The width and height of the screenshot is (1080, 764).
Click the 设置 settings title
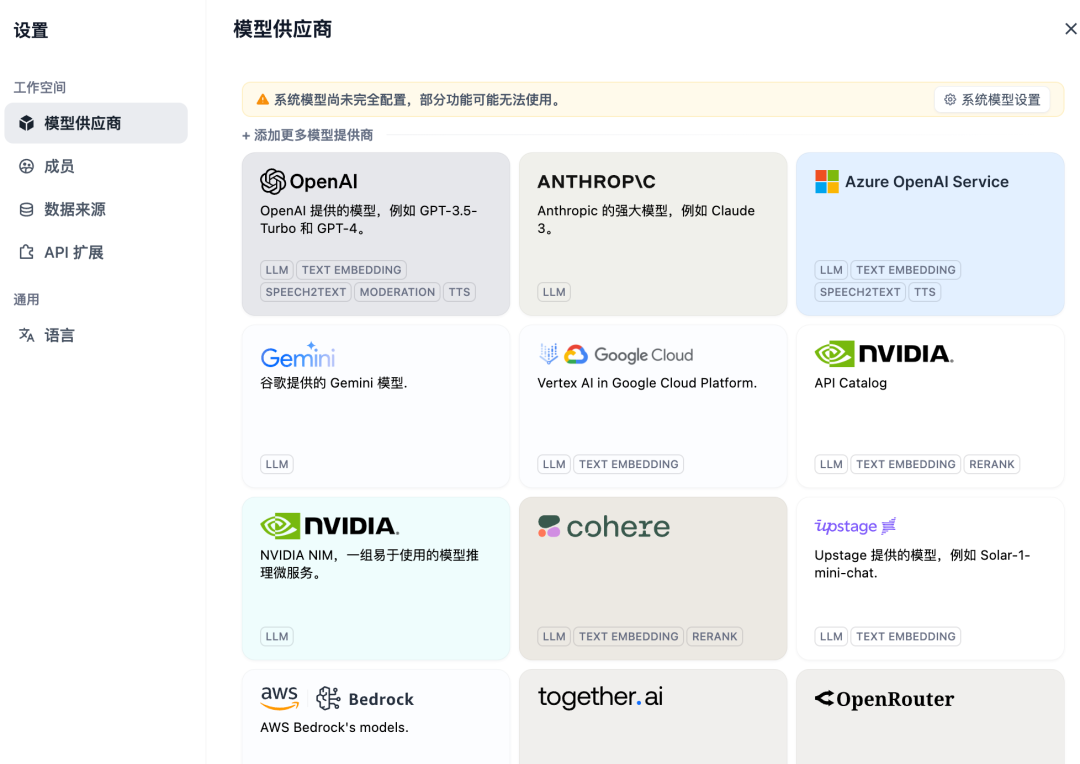[x=31, y=30]
